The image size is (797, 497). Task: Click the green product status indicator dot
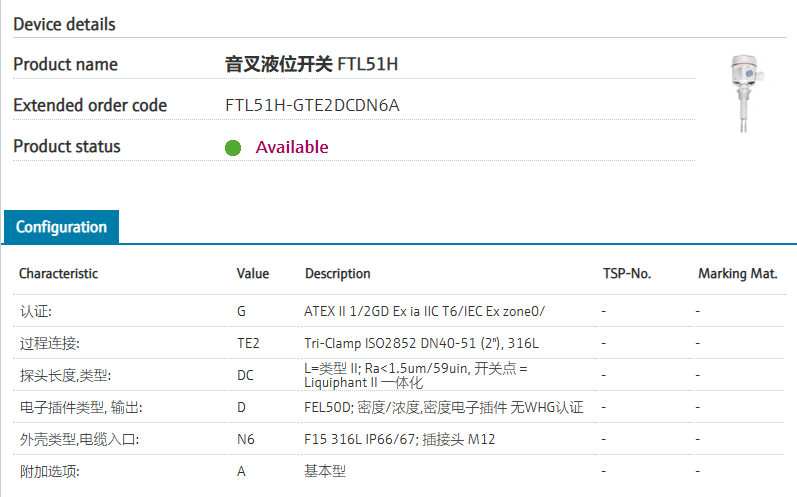click(x=233, y=148)
